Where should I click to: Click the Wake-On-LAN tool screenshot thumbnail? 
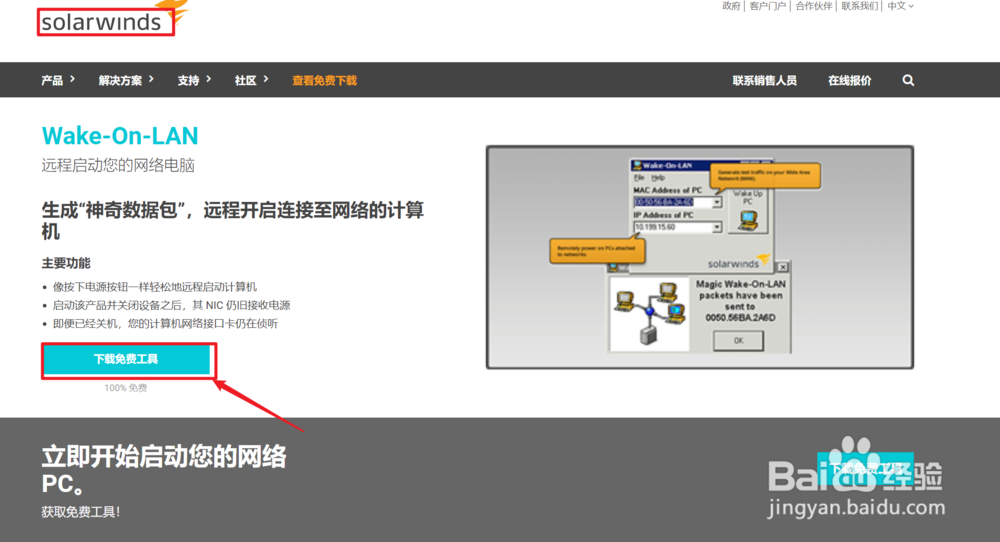pyautogui.click(x=700, y=257)
